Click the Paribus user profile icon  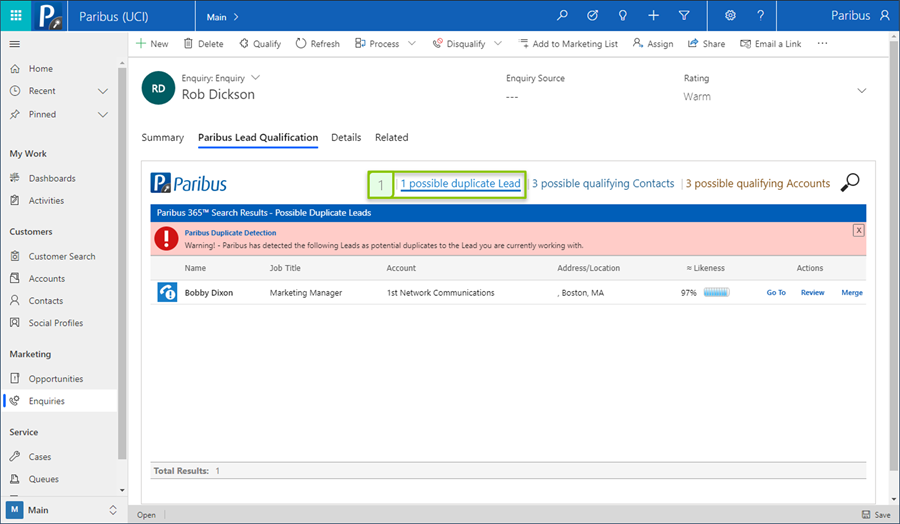pyautogui.click(x=885, y=15)
